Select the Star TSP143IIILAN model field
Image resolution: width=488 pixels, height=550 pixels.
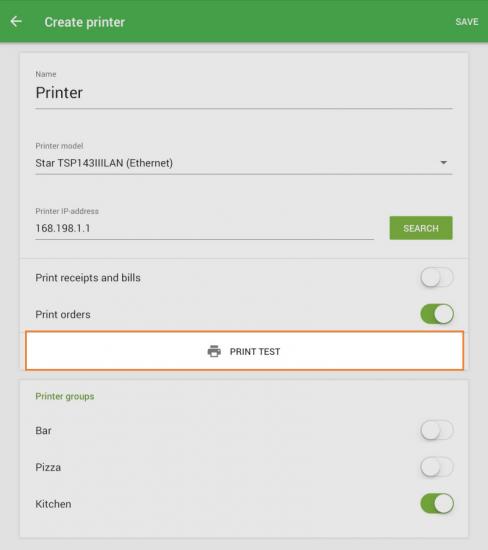point(243,163)
